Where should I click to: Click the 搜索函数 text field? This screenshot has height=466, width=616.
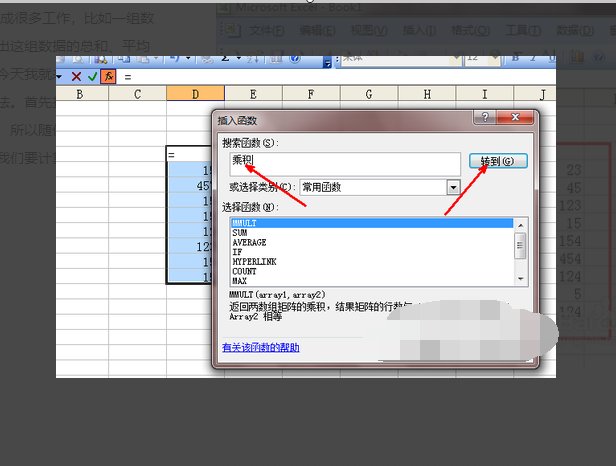(x=342, y=162)
